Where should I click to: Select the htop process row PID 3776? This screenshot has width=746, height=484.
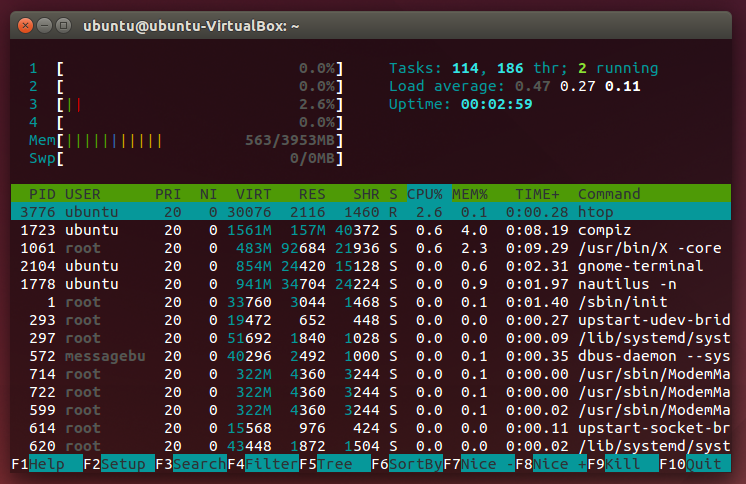point(371,212)
